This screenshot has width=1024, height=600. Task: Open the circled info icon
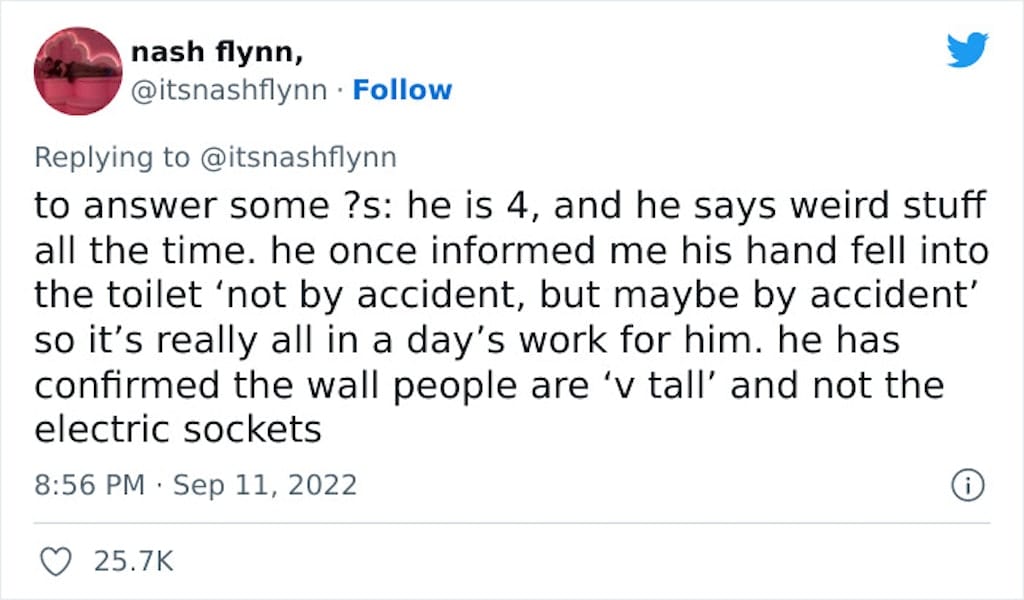[x=968, y=485]
